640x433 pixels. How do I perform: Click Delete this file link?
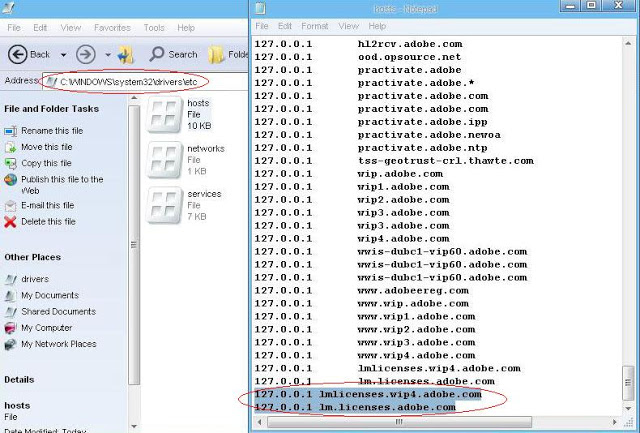coord(49,222)
